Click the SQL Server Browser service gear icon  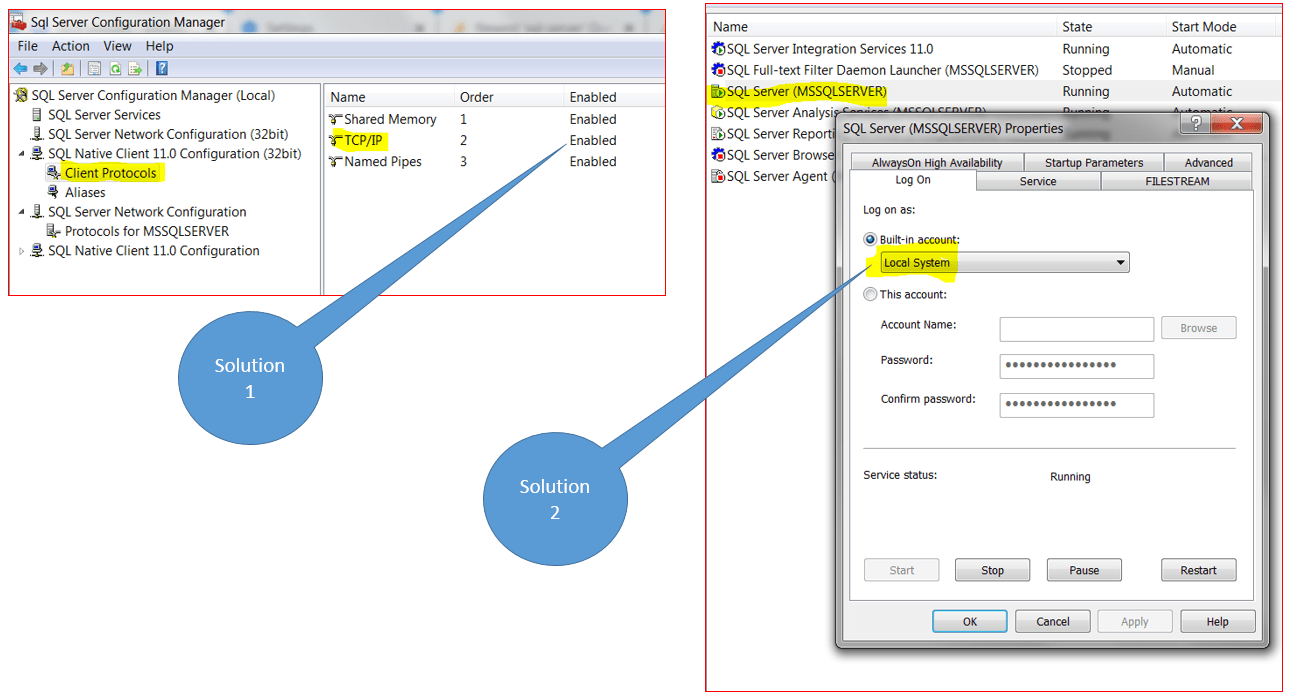click(718, 154)
